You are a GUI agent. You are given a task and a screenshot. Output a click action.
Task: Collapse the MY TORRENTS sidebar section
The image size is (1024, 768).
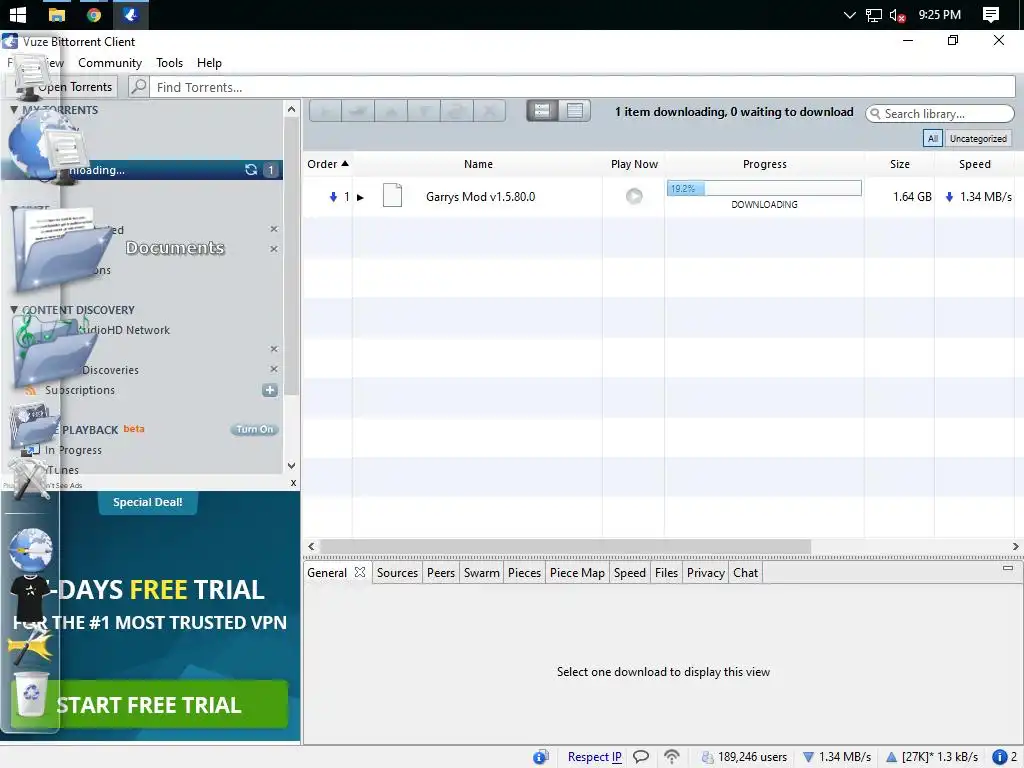[x=14, y=110]
